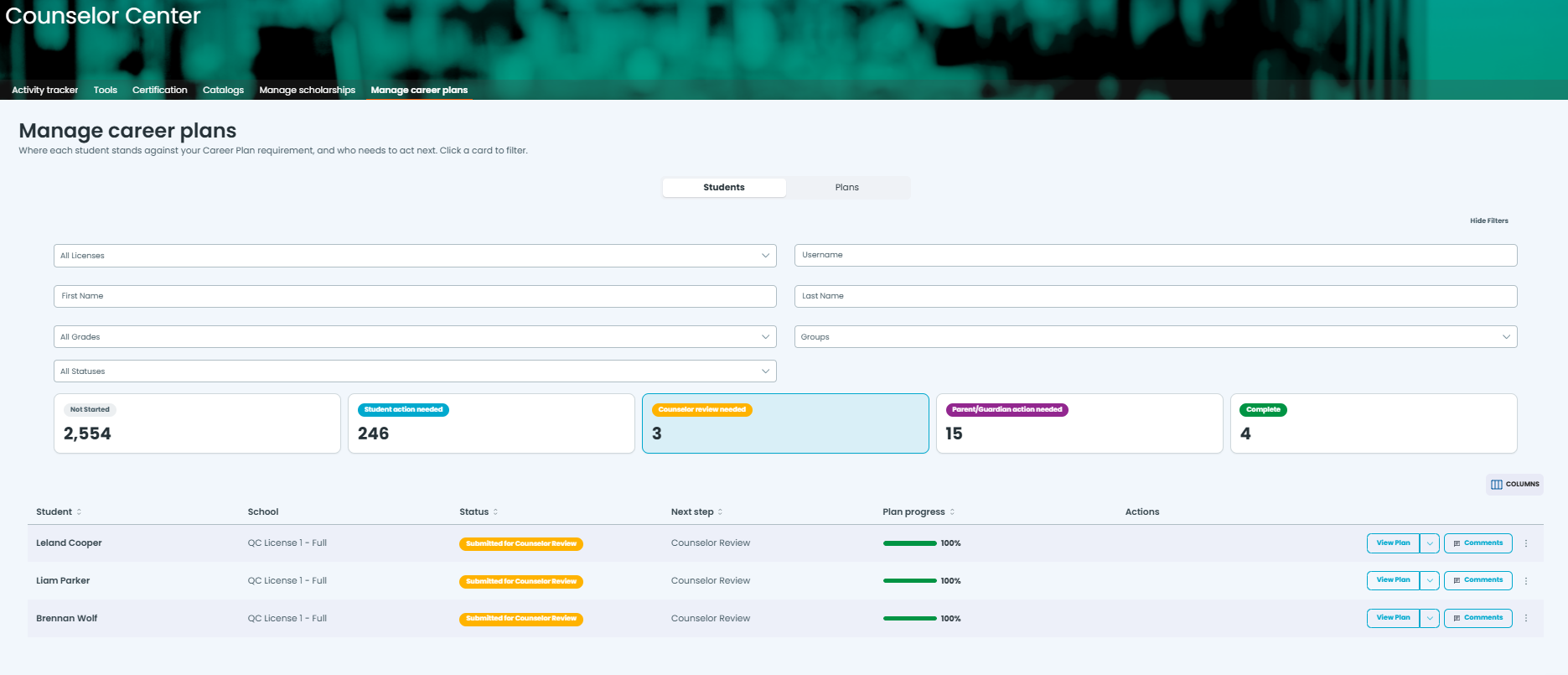Image resolution: width=1568 pixels, height=675 pixels.
Task: Select the Students view toggle
Action: click(x=724, y=187)
